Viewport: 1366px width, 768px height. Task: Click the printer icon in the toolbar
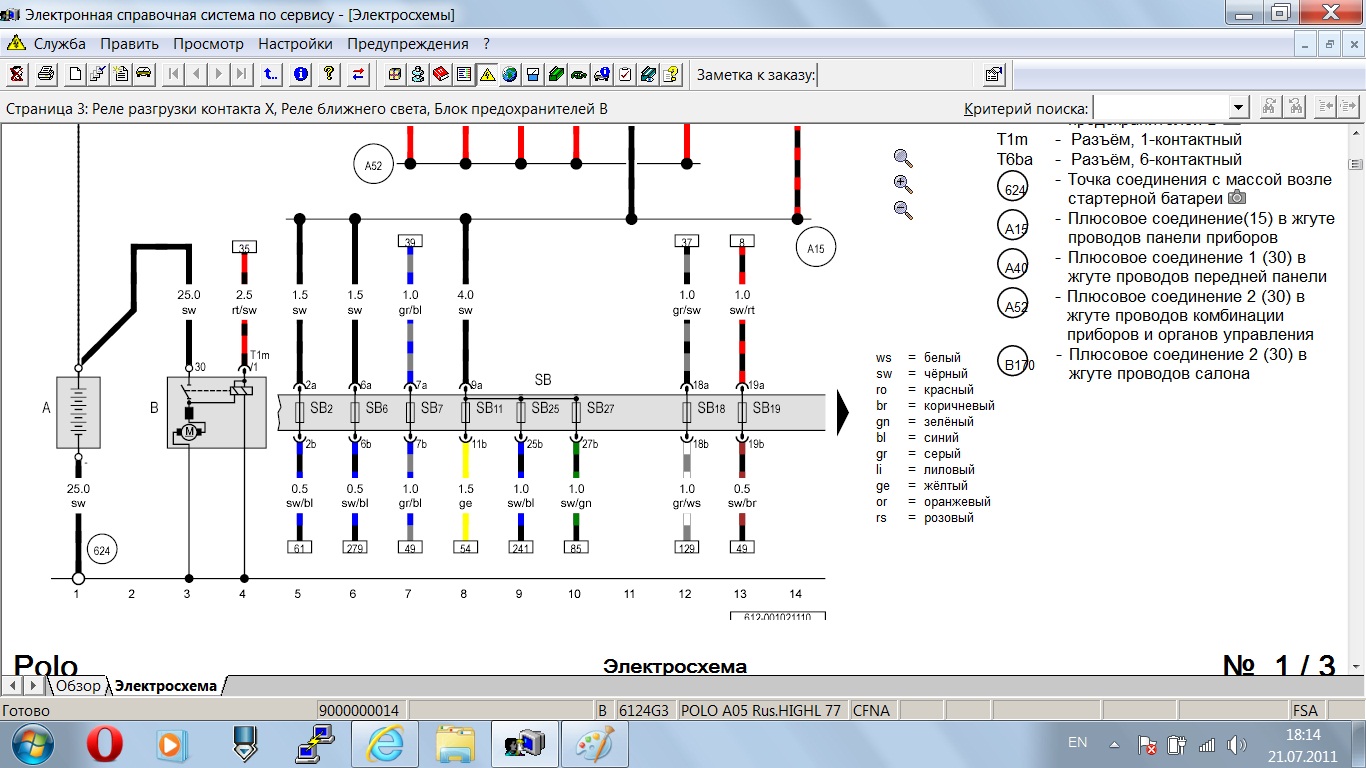coord(46,74)
